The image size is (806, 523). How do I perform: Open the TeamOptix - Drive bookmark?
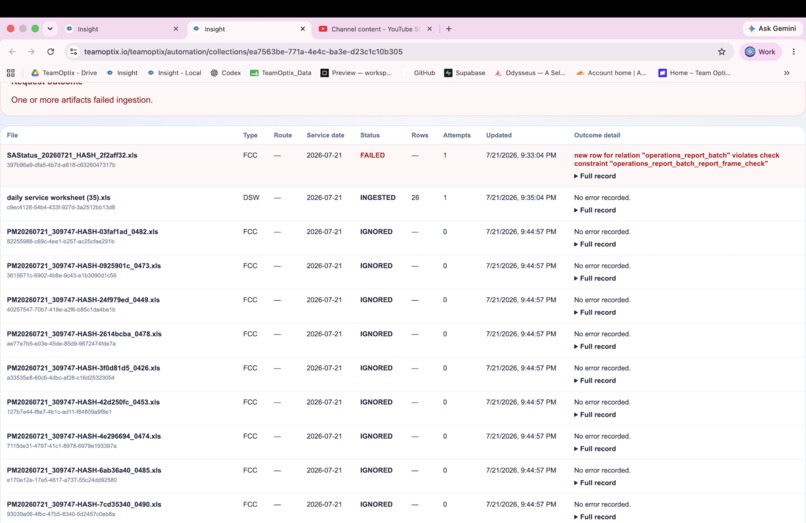click(x=64, y=73)
